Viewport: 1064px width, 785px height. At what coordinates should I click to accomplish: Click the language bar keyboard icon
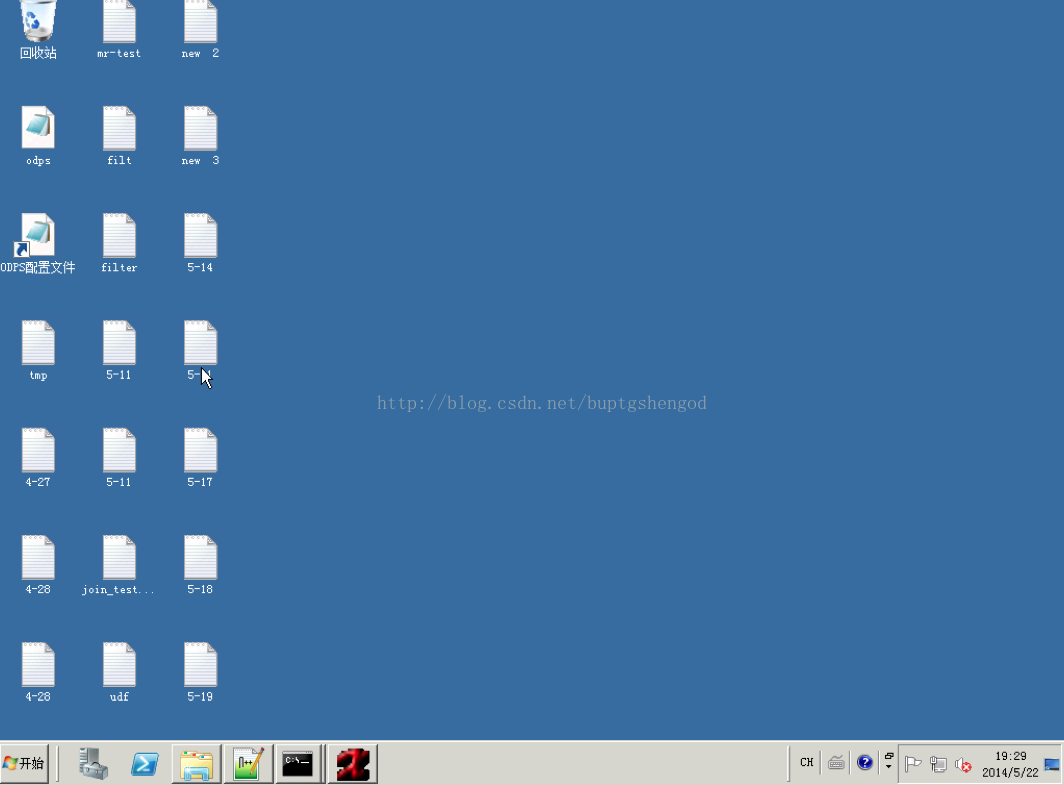[x=836, y=763]
